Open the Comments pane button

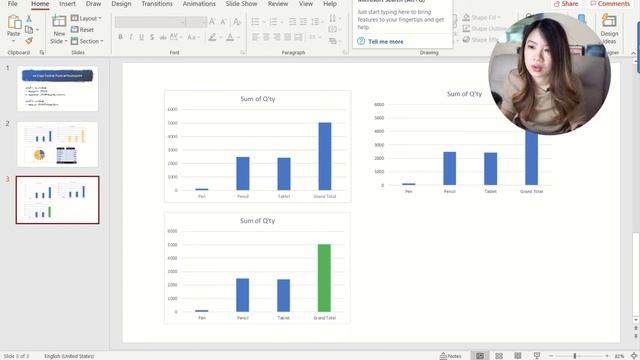[610, 4]
